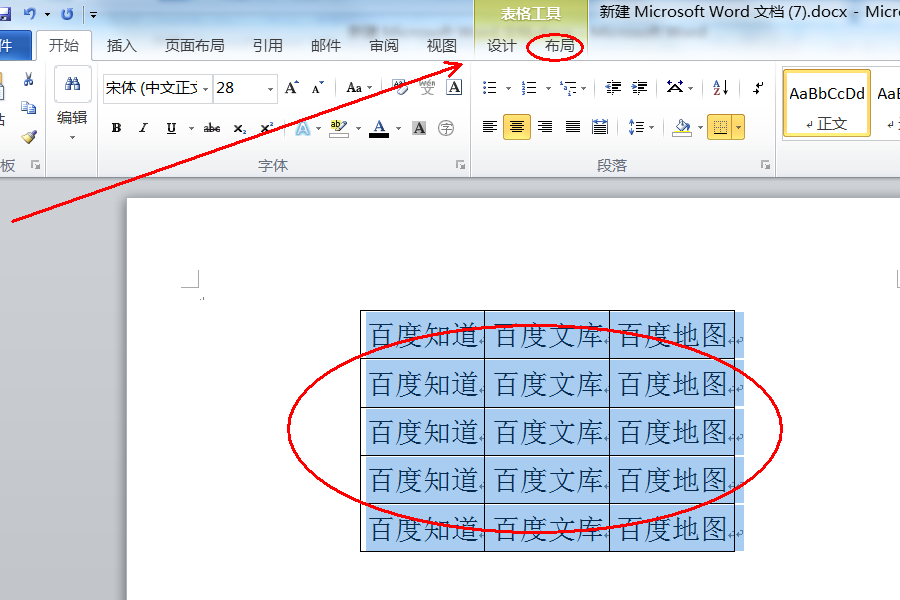Image resolution: width=900 pixels, height=600 pixels.
Task: Click the Character Border icon
Action: coord(454,87)
